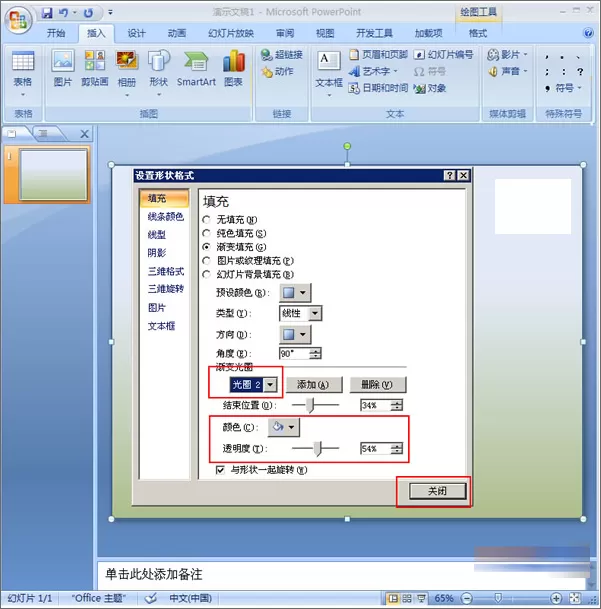Adjust transparency (54%) spinner

click(397, 449)
